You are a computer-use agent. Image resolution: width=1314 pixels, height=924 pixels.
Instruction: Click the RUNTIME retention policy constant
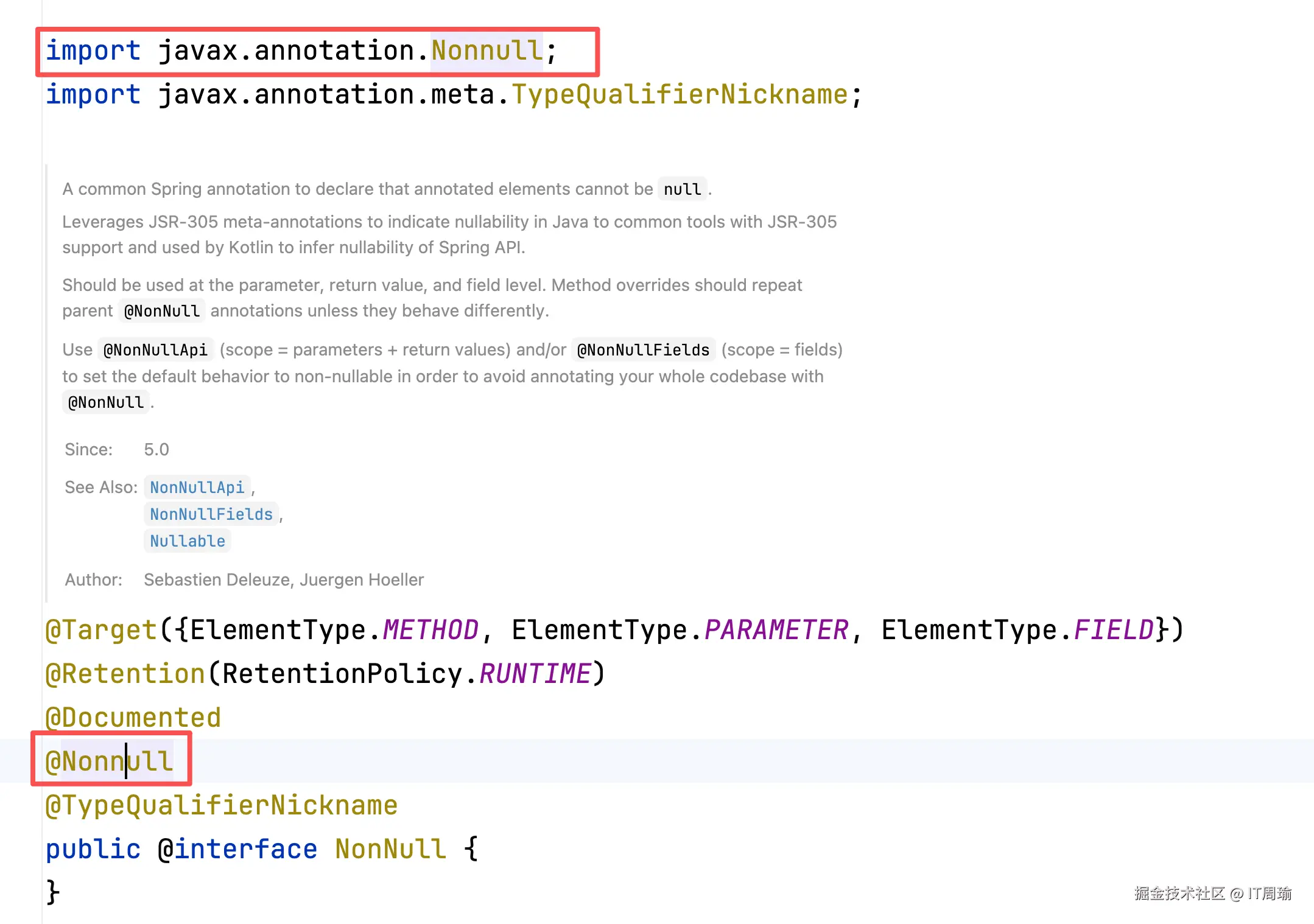coord(535,674)
